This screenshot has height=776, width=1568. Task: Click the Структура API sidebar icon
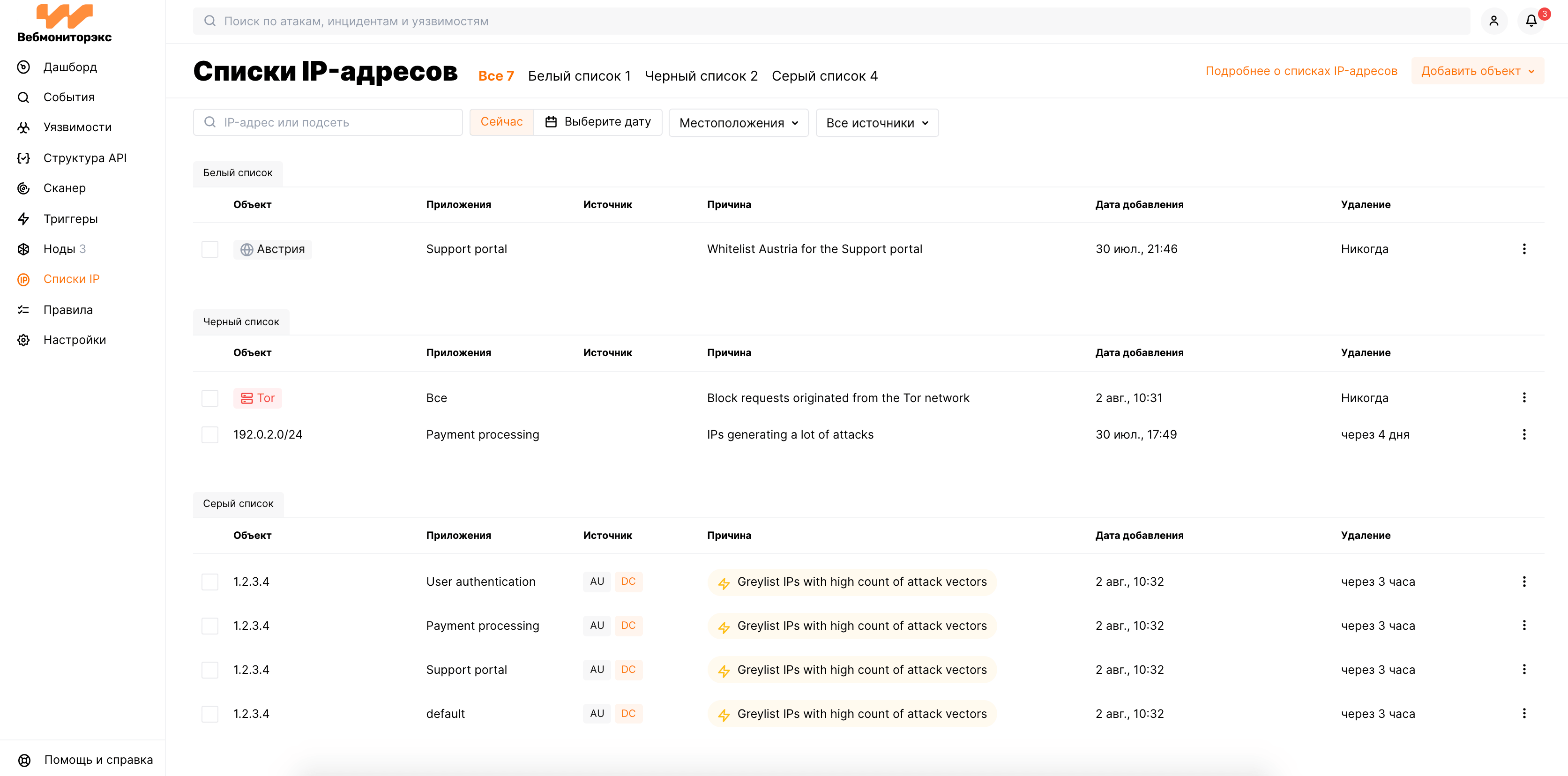(24, 158)
